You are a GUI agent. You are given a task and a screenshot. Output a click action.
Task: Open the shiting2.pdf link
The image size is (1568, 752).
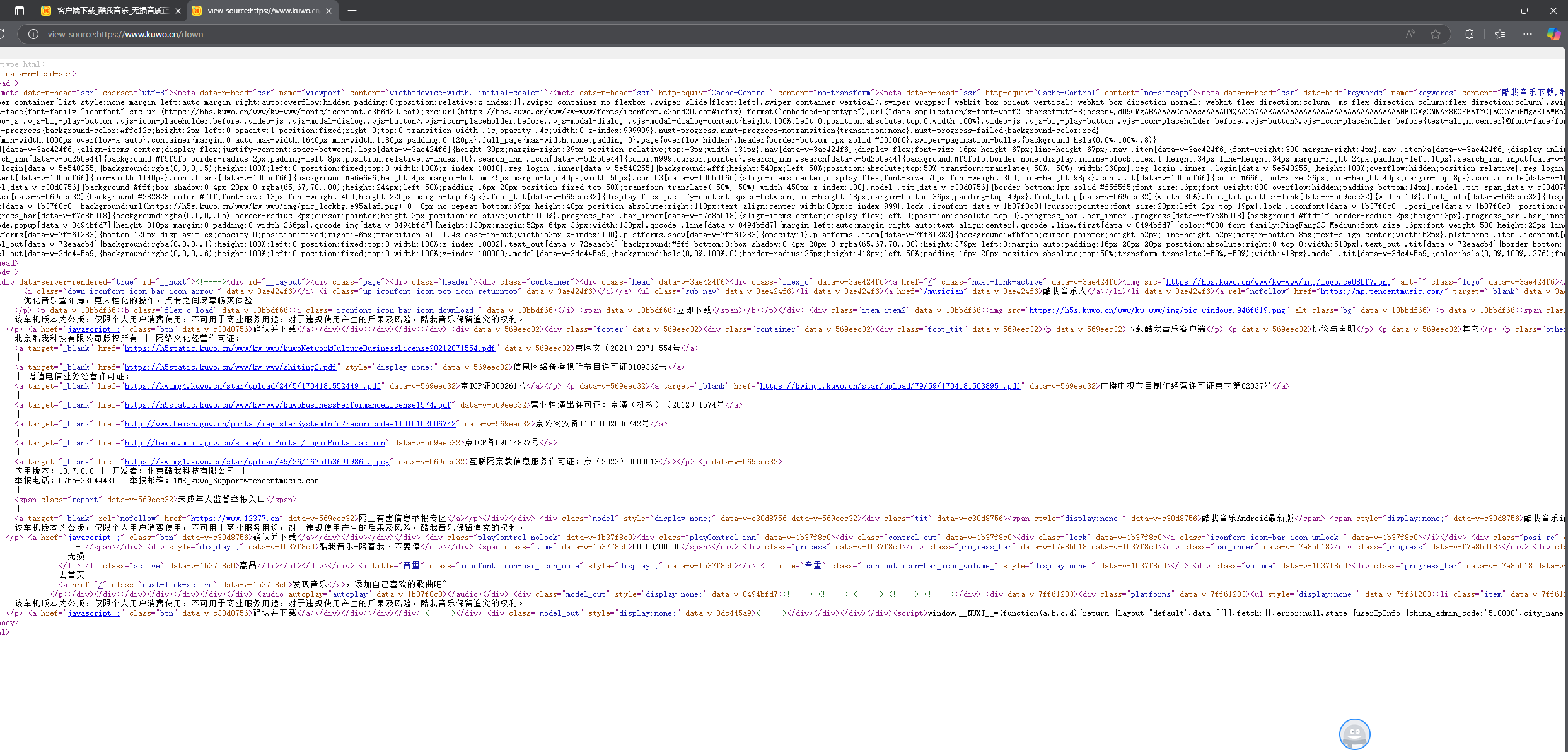coord(230,367)
